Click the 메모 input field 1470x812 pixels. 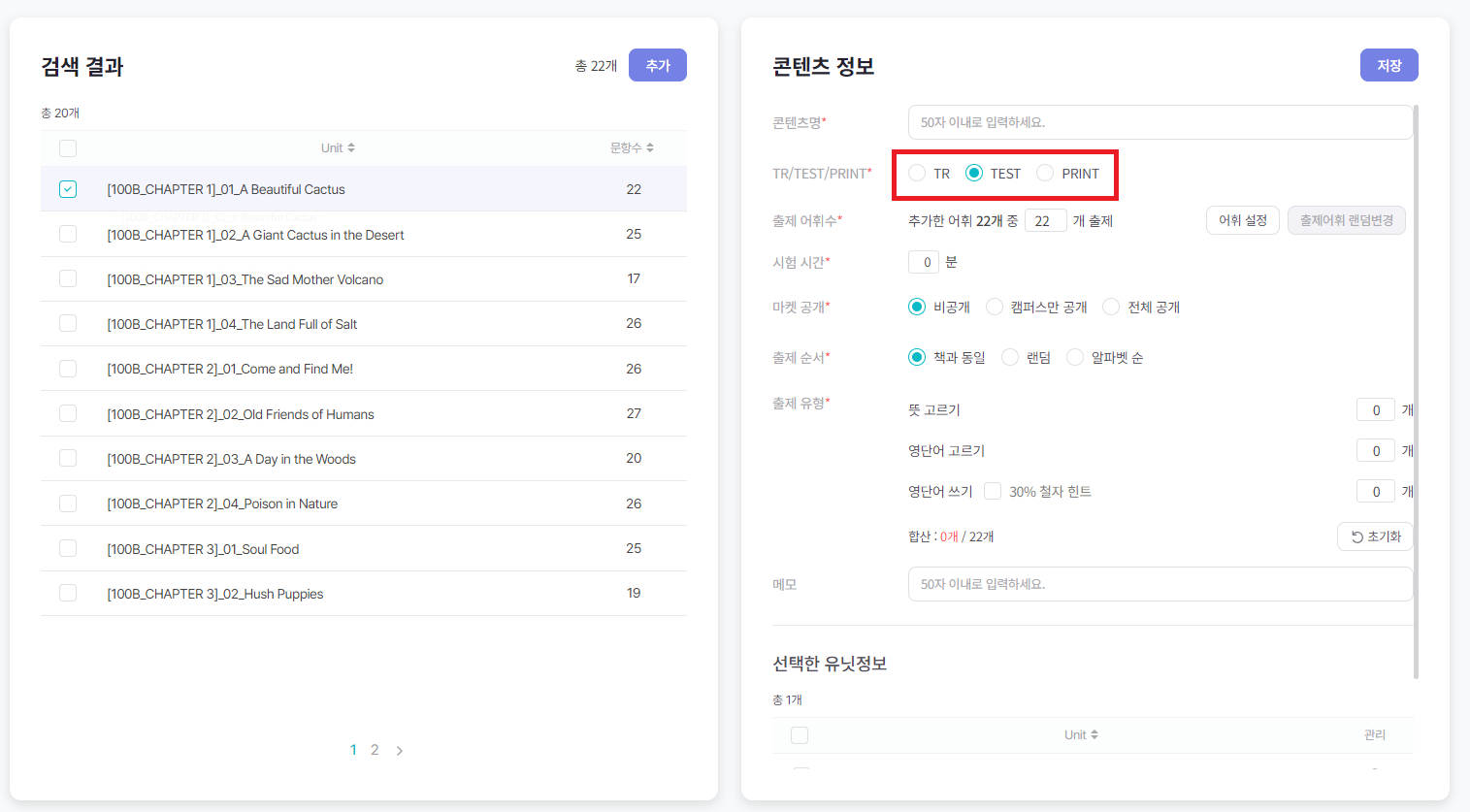point(1160,584)
